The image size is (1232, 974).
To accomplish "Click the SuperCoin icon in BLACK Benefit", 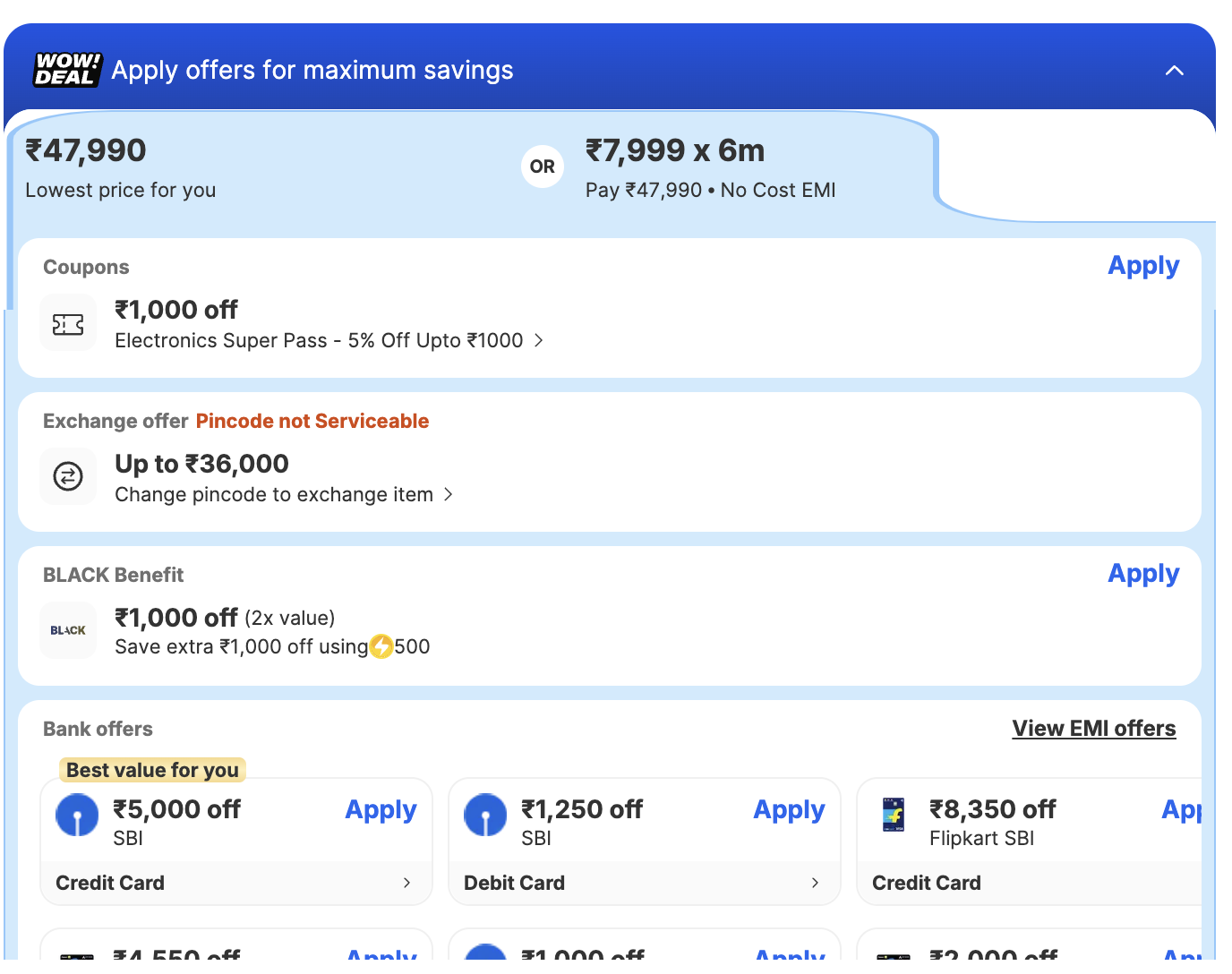I will 381,646.
